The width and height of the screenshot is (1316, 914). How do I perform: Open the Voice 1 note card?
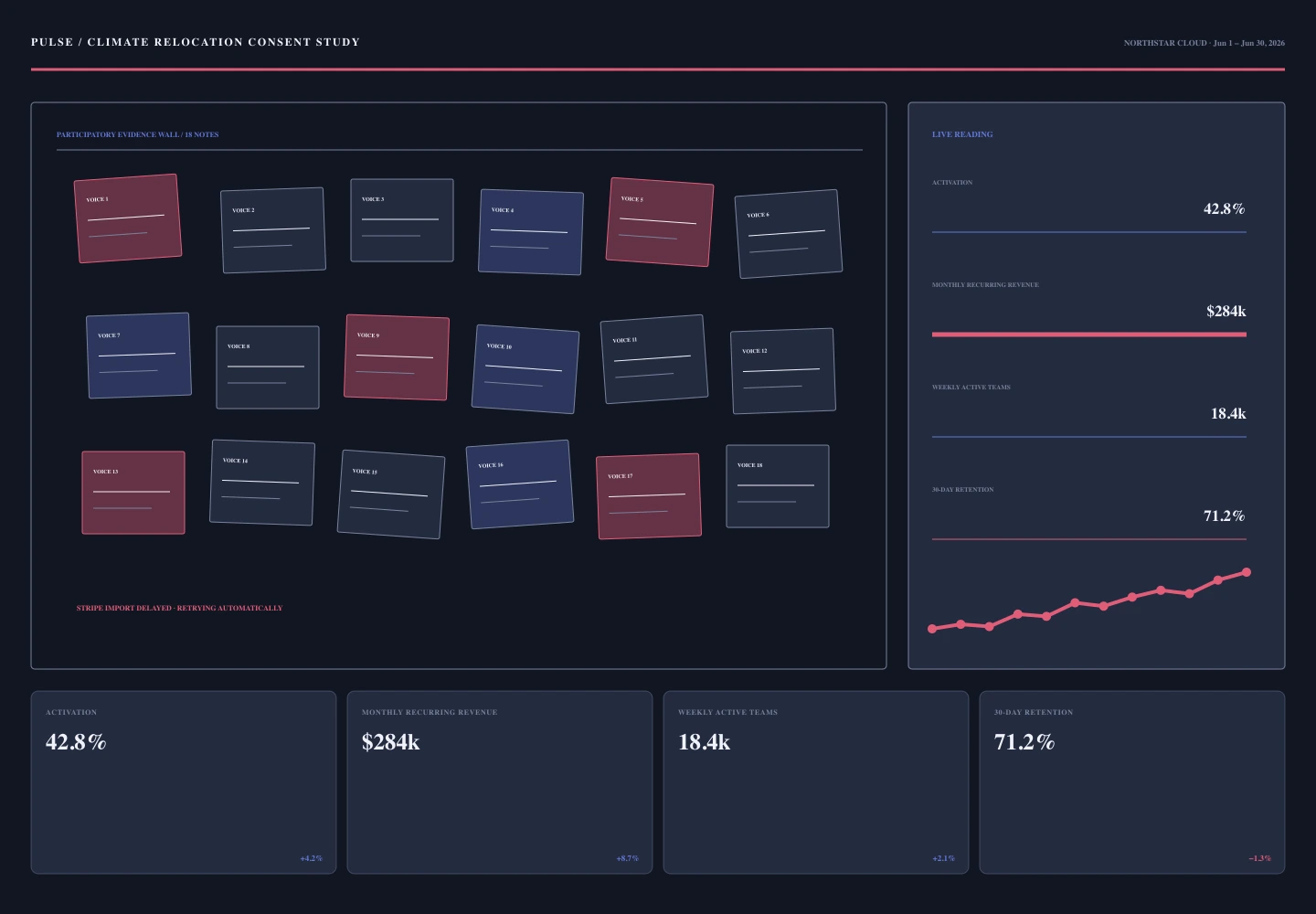pos(128,218)
